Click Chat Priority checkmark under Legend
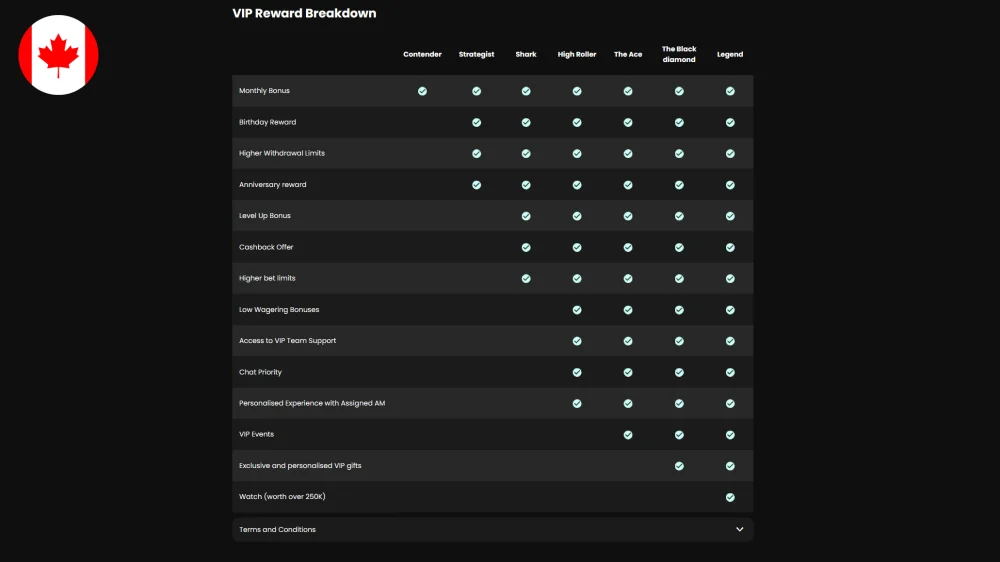 coord(730,373)
